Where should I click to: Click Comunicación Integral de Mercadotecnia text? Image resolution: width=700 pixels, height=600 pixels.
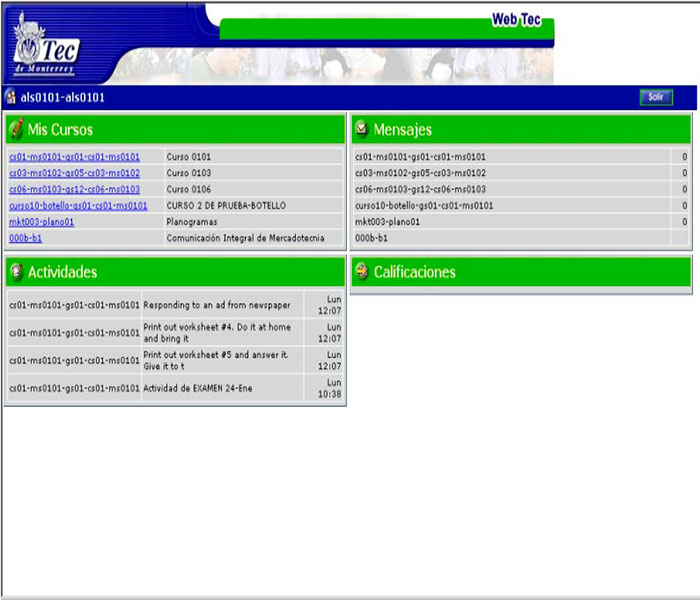click(246, 238)
